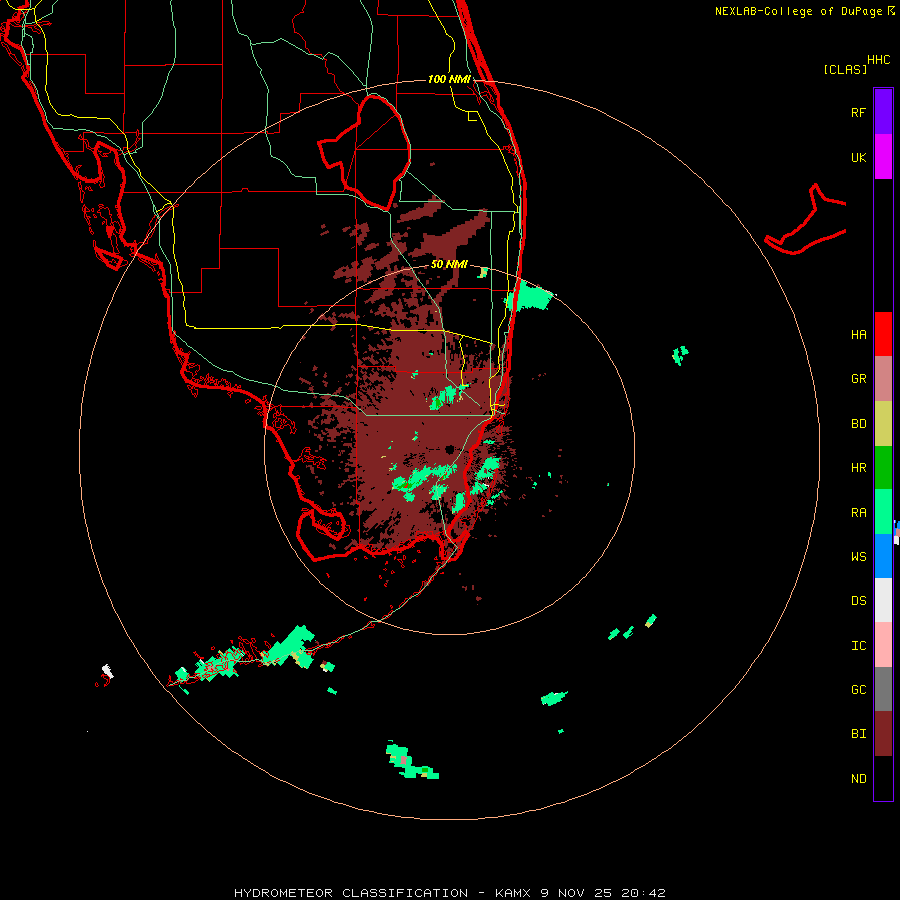Click the IC light pink legend swatch
The image size is (900, 900).
883,645
